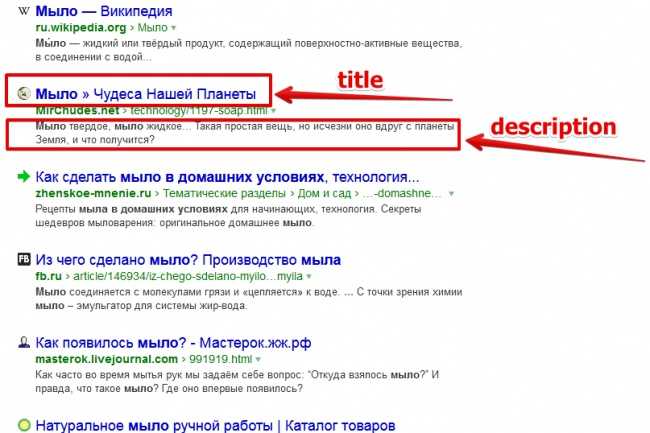
Task: Click the Дом и сад breadcrumb
Action: 324,194
